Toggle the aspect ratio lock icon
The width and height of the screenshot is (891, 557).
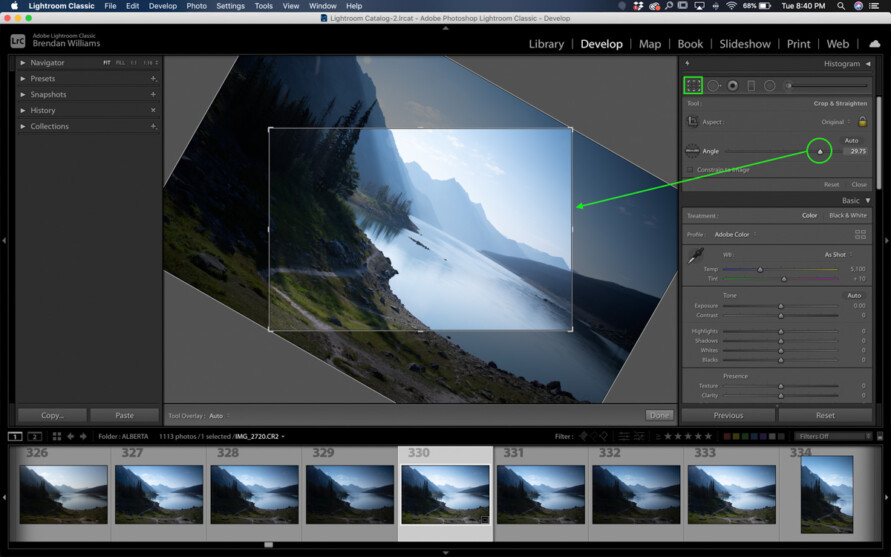[x=862, y=122]
